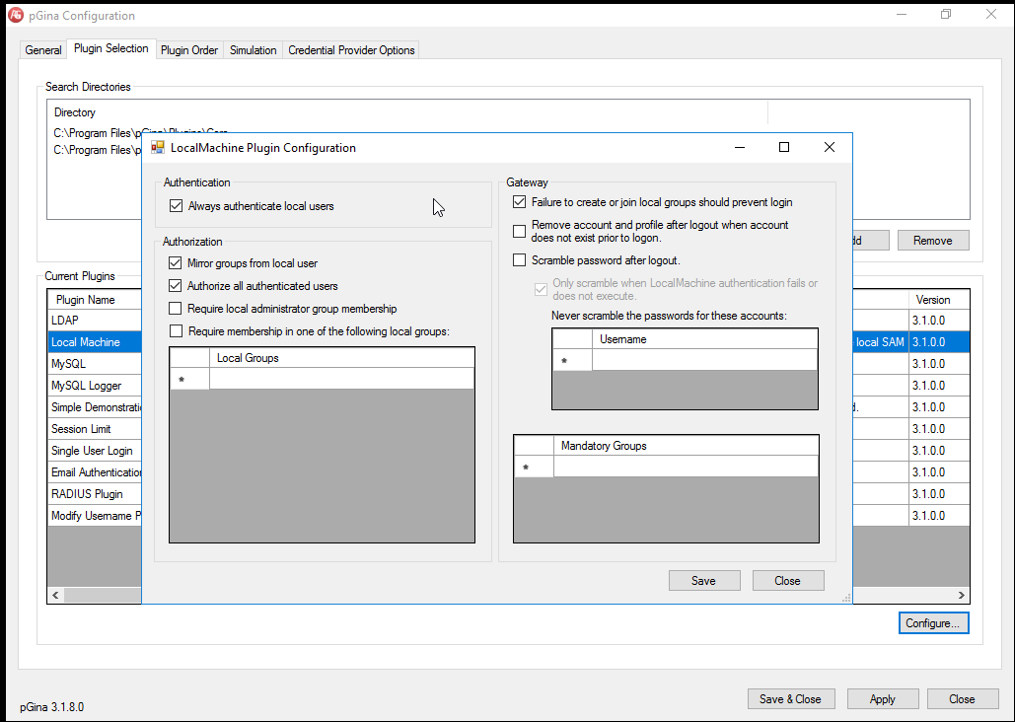Click the new row cell under Local Groups
The width and height of the screenshot is (1015, 722).
point(341,379)
